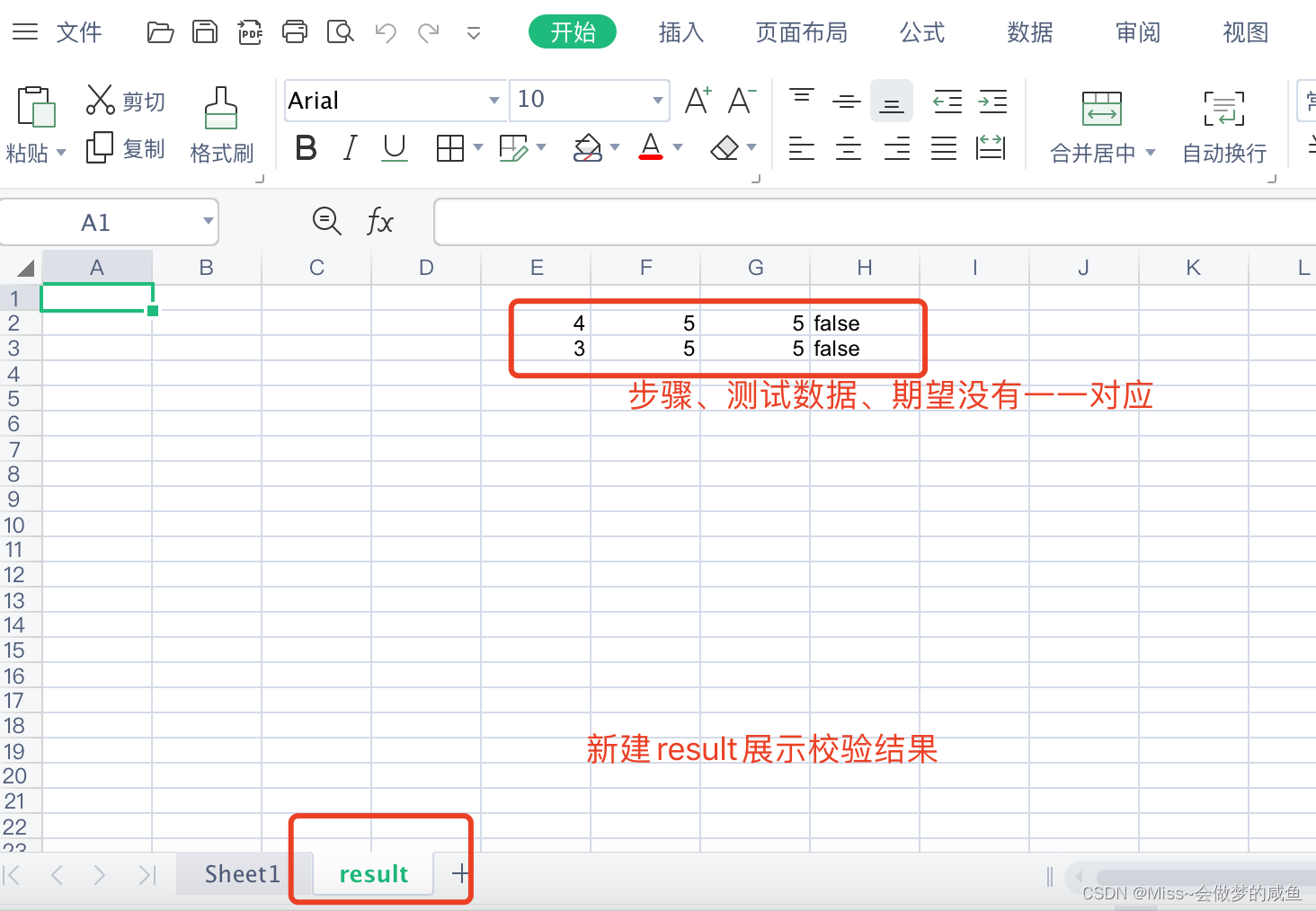Click the draw border pencil icon
Viewport: 1316px width, 911px height.
point(513,147)
